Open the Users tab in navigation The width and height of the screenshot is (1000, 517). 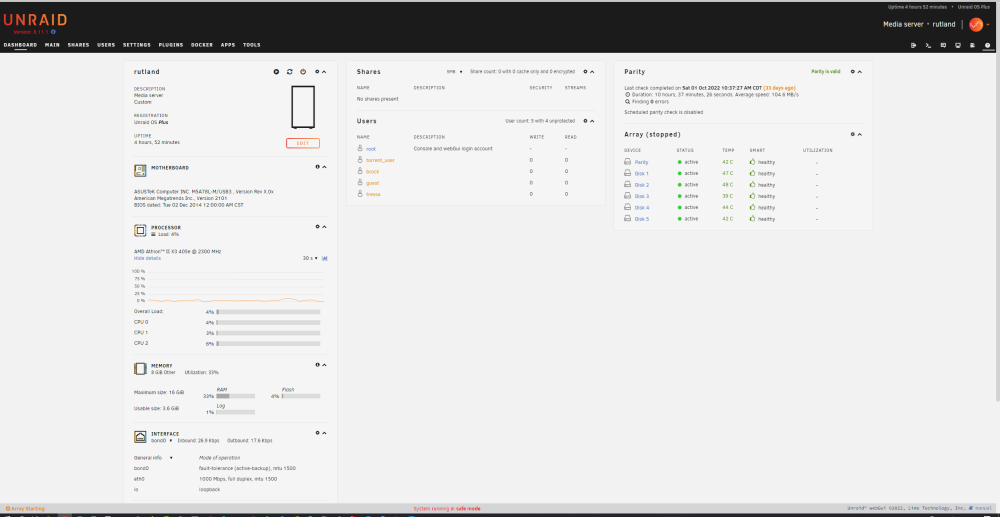106,45
